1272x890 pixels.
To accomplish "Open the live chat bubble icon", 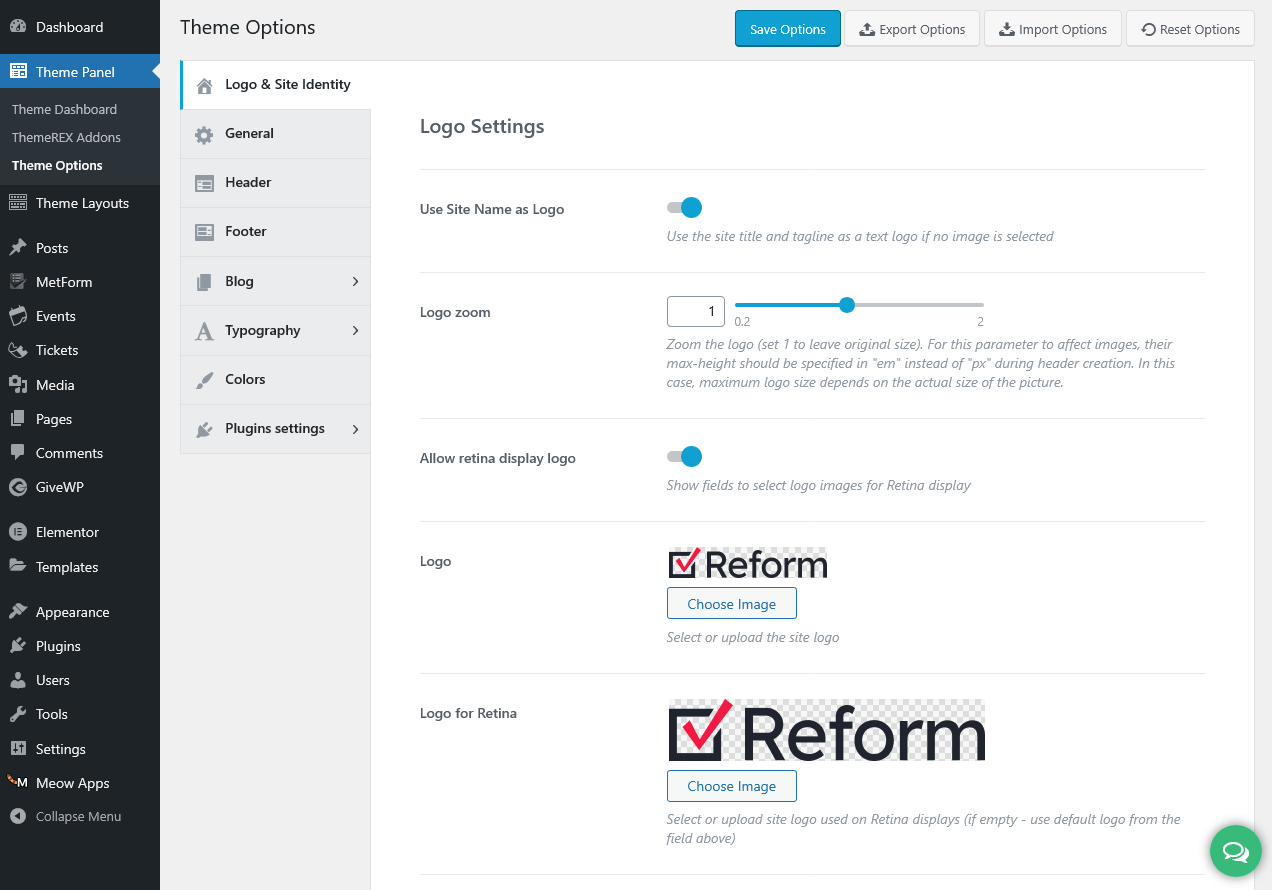I will pos(1236,851).
